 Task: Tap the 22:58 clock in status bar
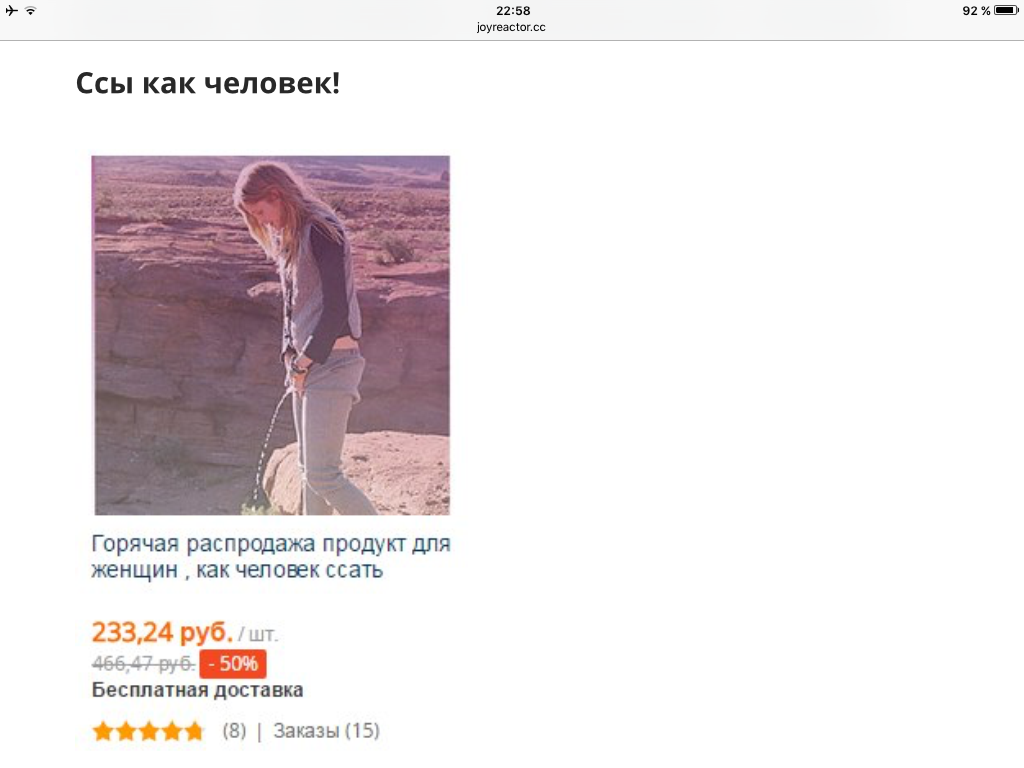513,10
